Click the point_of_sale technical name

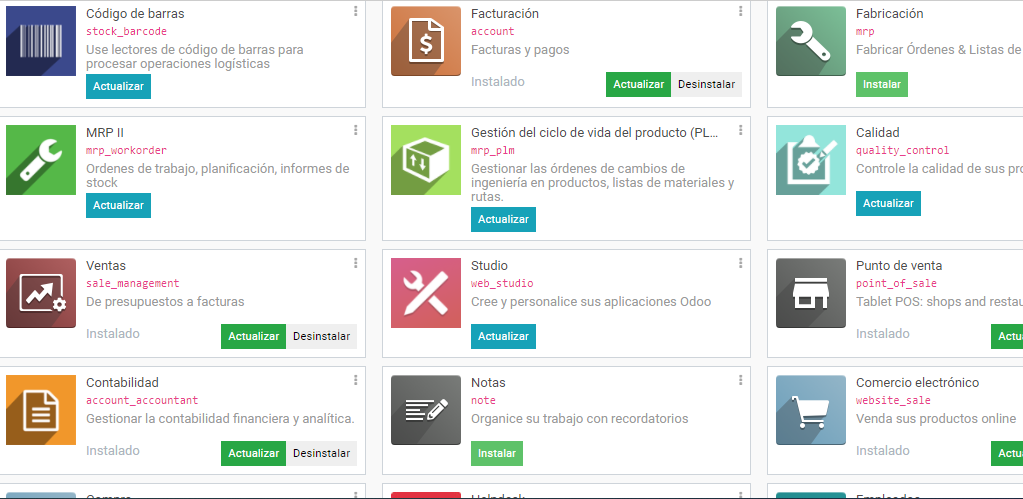coord(896,283)
